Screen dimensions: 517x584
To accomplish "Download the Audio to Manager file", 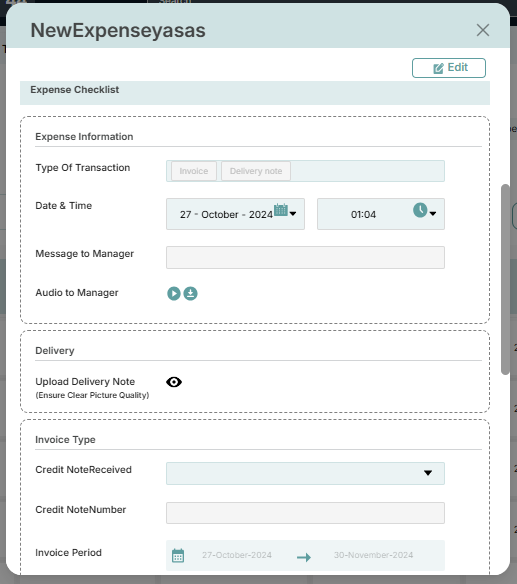I will (x=190, y=293).
